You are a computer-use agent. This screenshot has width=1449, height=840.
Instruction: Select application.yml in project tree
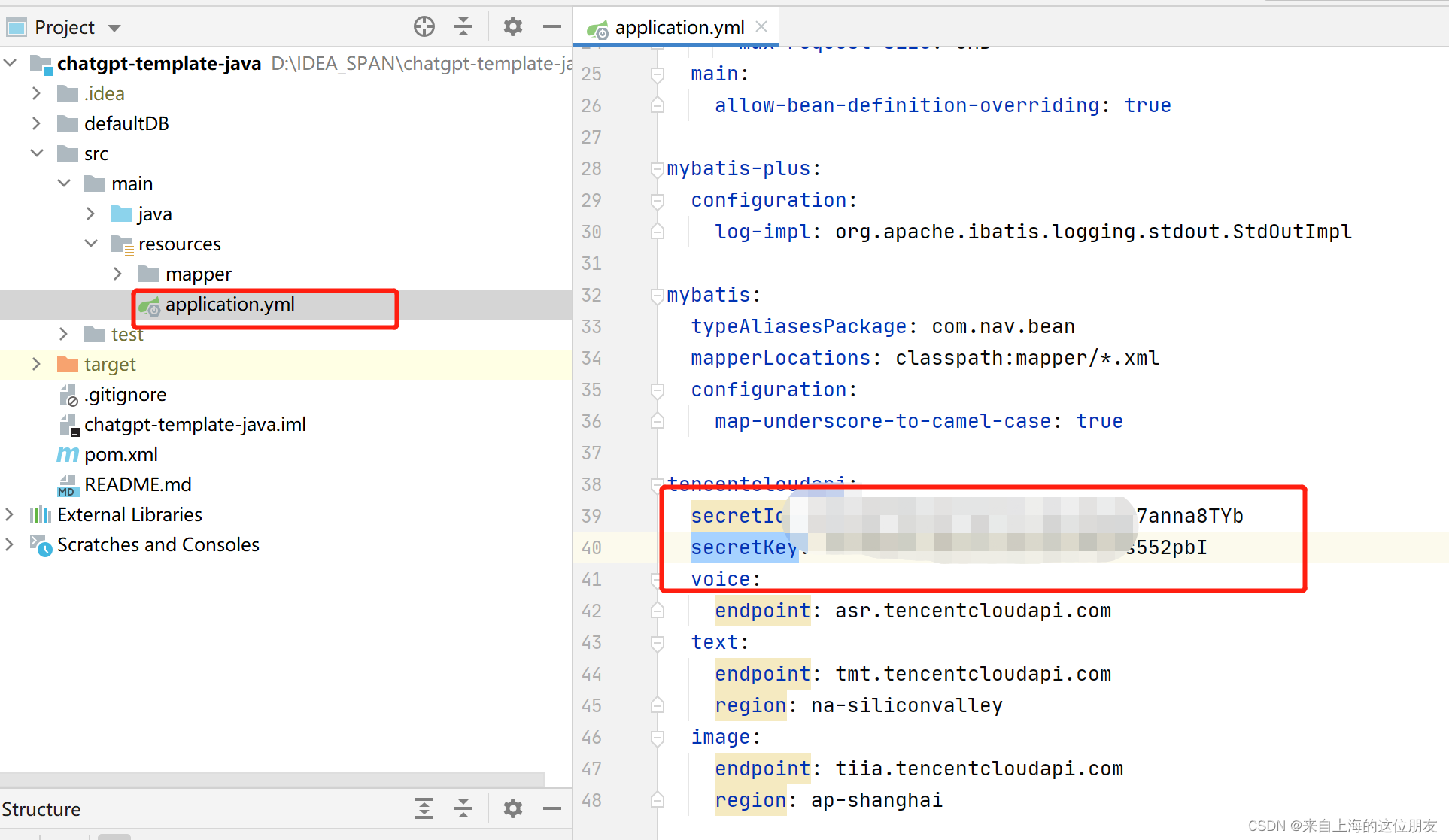click(x=229, y=305)
